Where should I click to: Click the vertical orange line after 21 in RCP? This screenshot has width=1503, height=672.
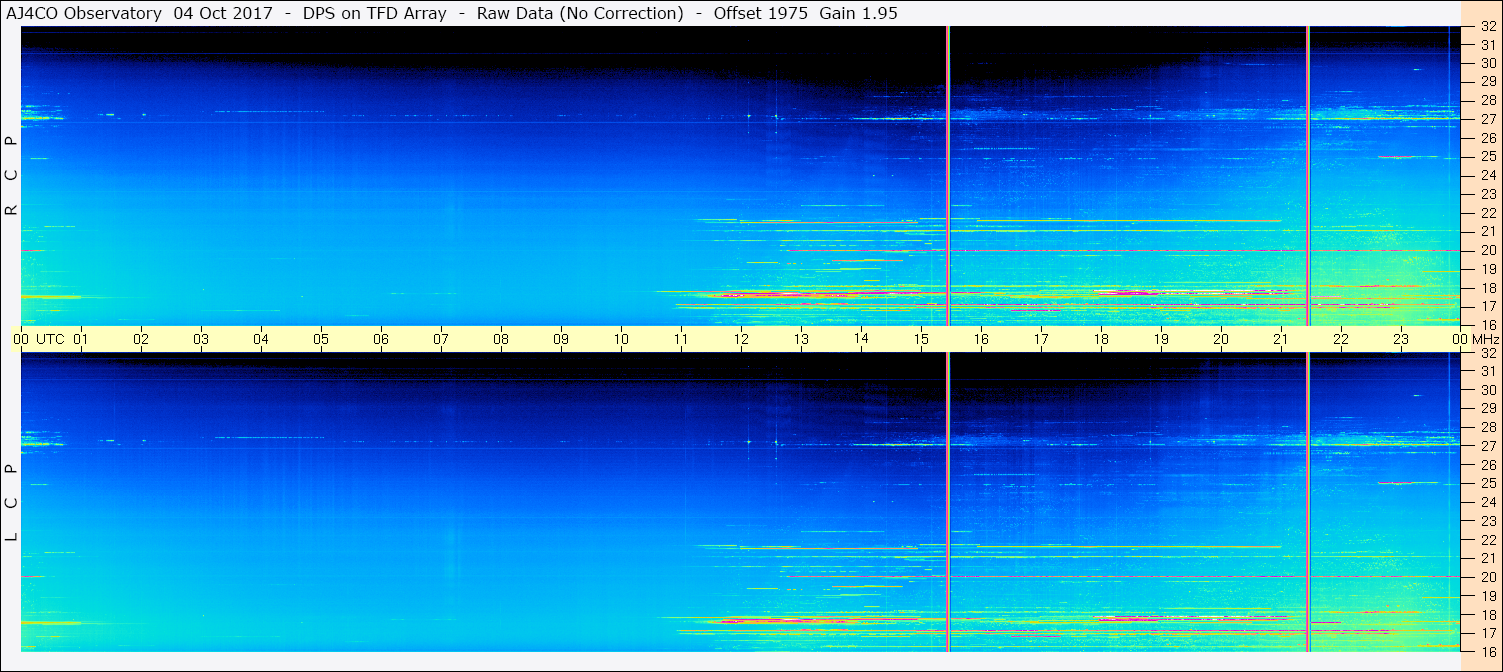click(x=1308, y=175)
